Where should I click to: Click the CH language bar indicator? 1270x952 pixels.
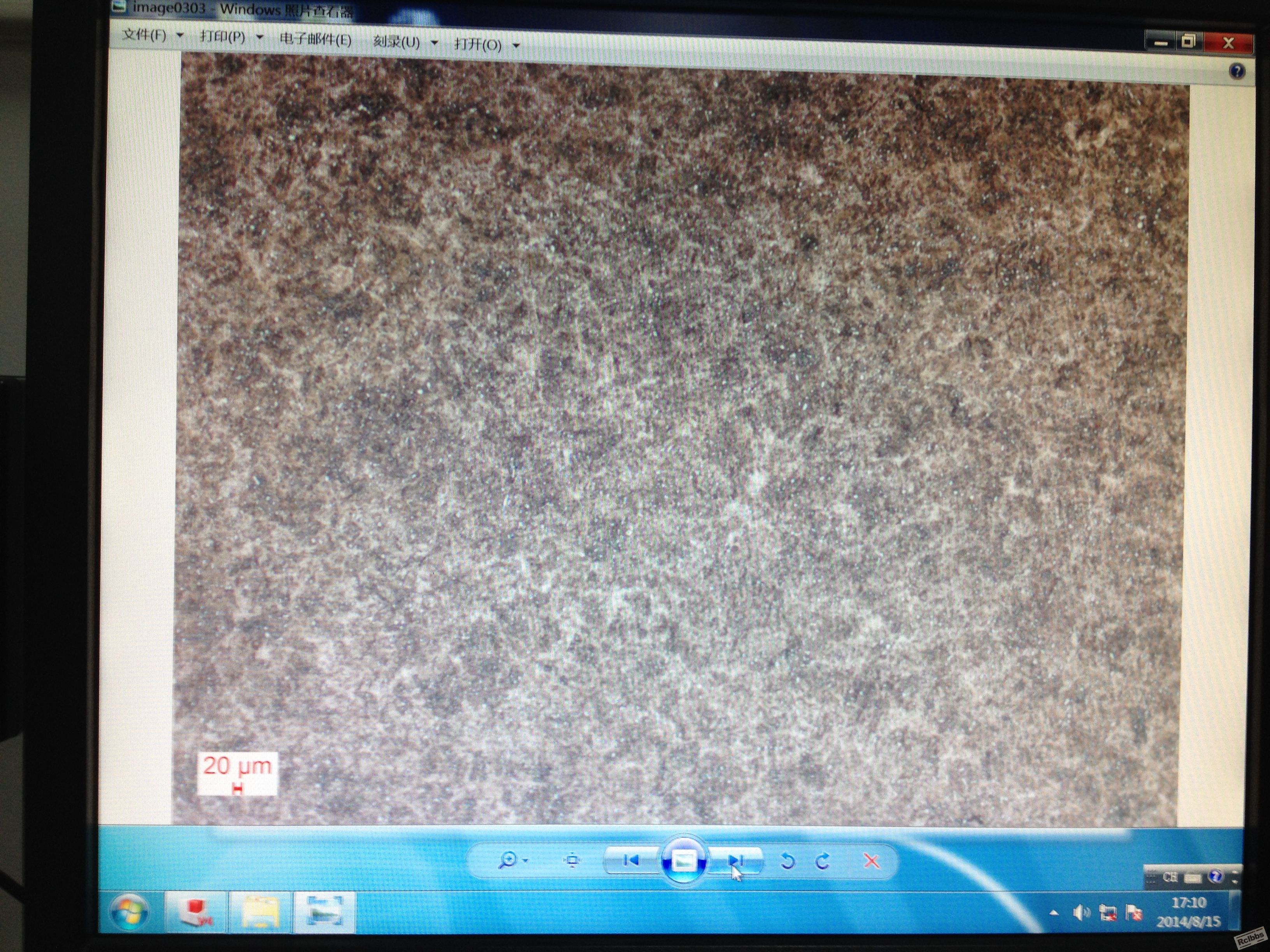click(1170, 877)
